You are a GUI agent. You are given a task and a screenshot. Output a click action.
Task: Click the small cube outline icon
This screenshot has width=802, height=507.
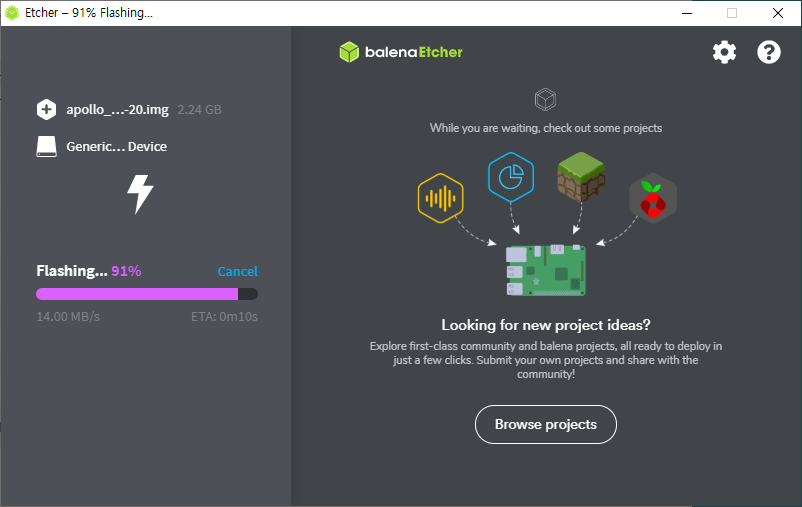point(545,99)
